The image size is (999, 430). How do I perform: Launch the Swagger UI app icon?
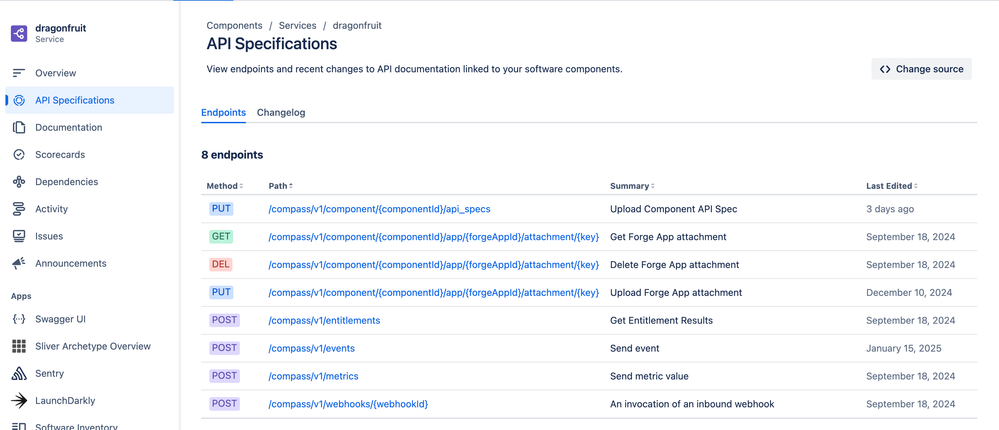tap(19, 319)
